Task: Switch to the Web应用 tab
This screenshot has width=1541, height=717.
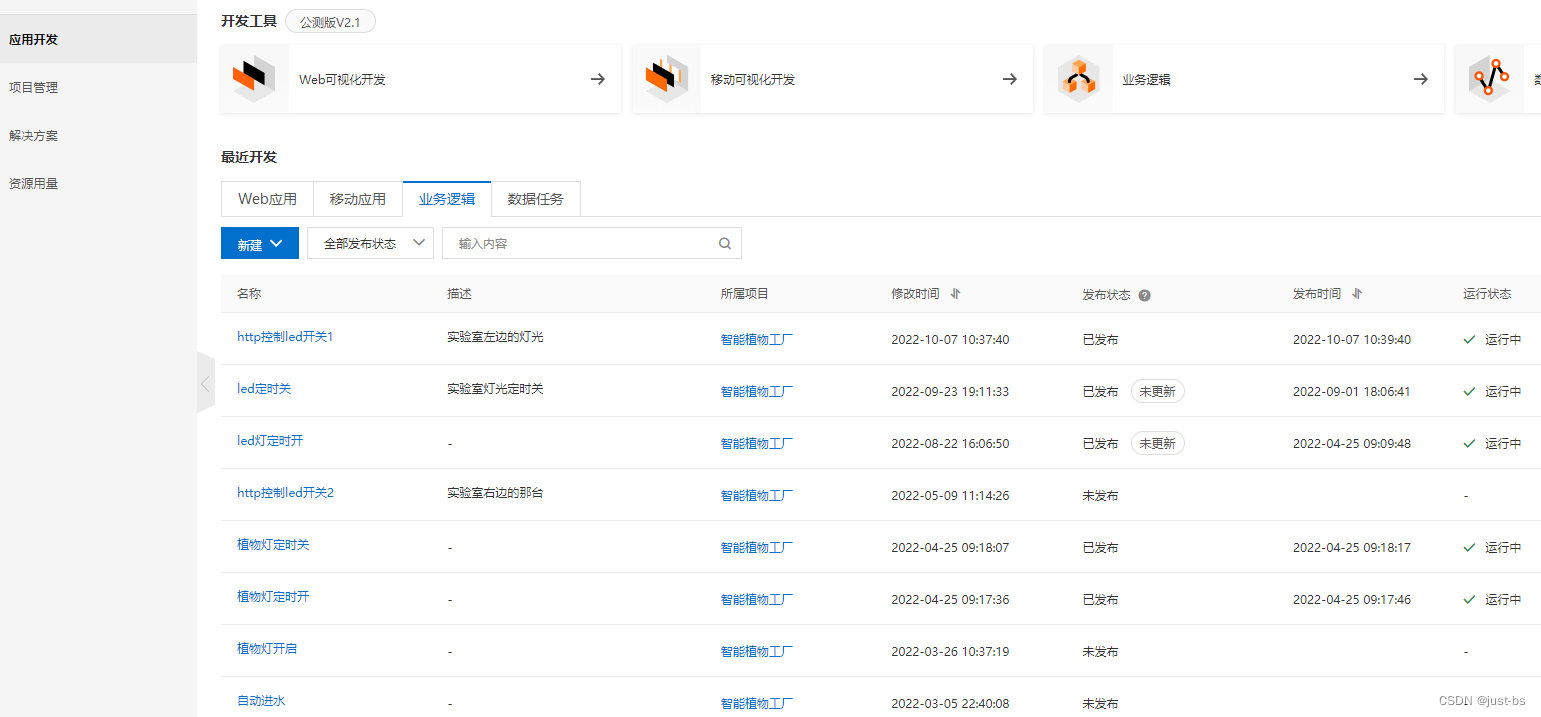Action: click(267, 198)
